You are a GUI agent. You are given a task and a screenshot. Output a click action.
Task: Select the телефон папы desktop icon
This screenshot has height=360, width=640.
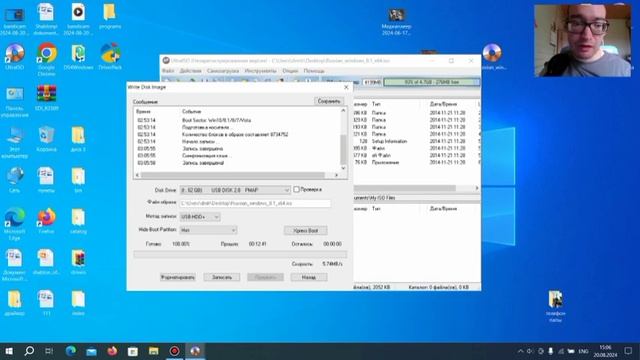[555, 306]
